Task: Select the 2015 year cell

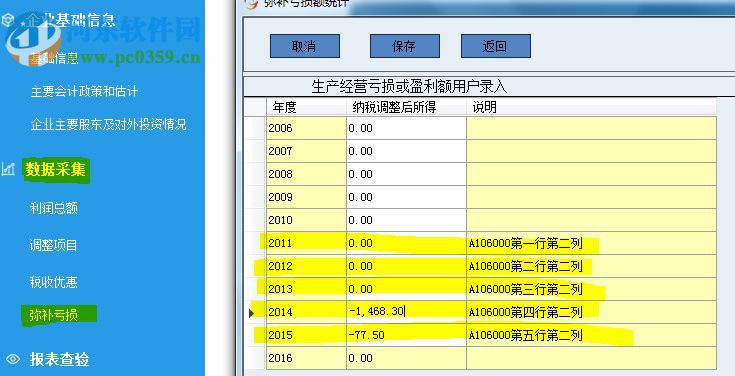Action: click(x=307, y=335)
